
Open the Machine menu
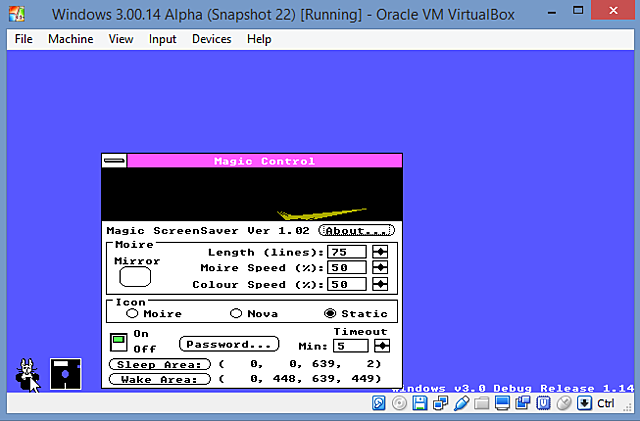[x=71, y=39]
